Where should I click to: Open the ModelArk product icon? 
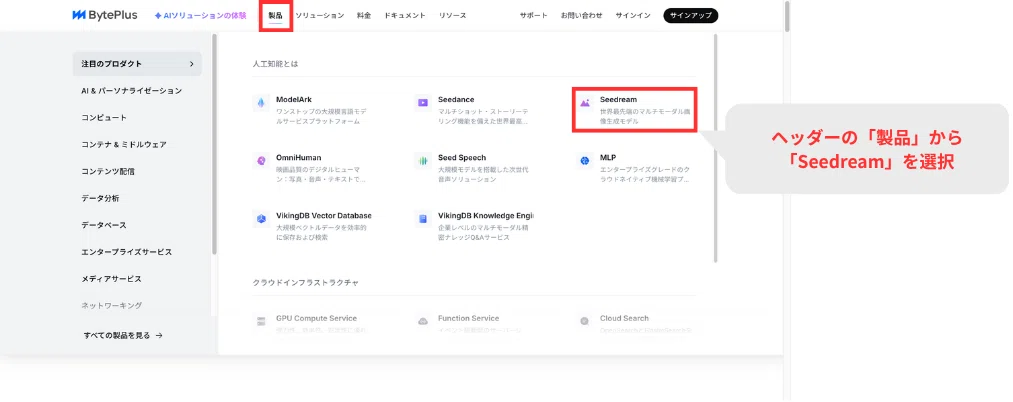(x=261, y=103)
